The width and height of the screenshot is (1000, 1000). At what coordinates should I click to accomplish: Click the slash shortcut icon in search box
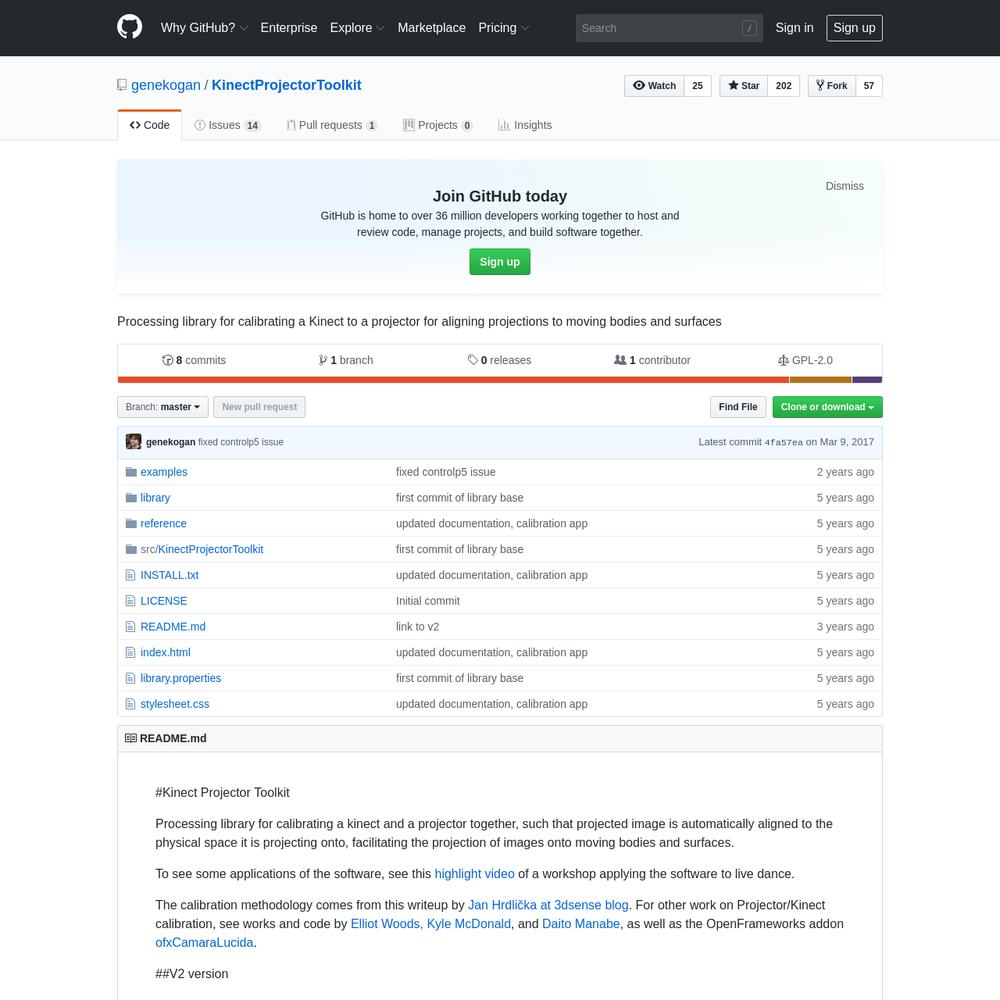click(x=749, y=28)
